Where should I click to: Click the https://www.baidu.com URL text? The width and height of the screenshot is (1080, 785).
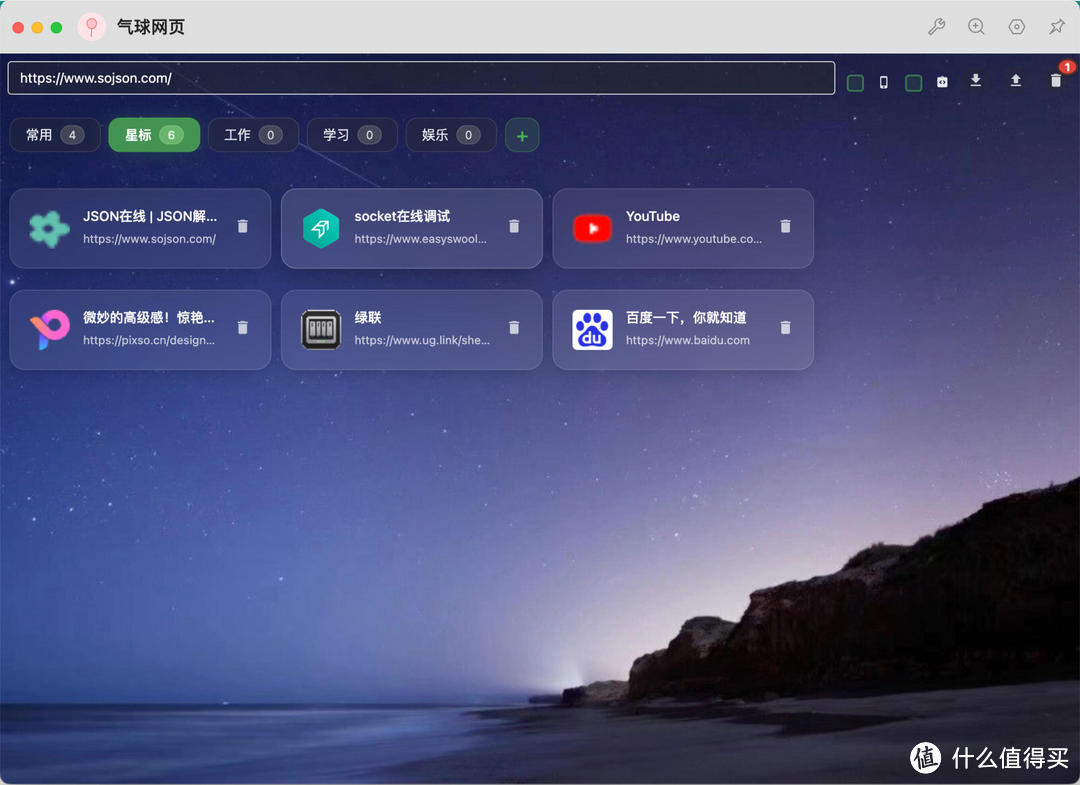pyautogui.click(x=687, y=340)
